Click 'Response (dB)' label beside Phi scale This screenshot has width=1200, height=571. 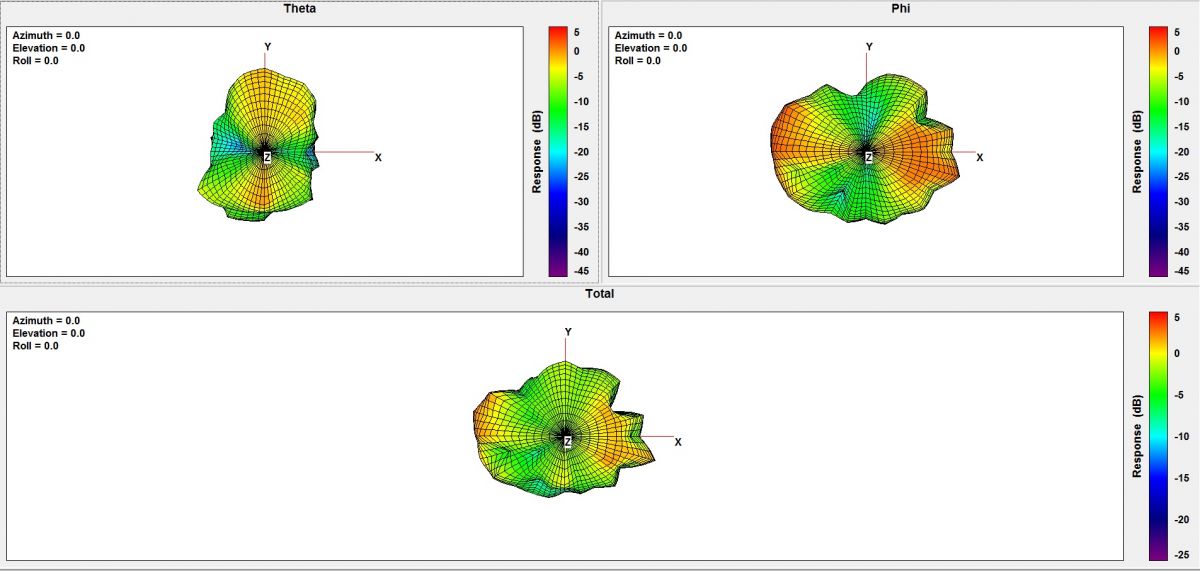(x=1138, y=151)
